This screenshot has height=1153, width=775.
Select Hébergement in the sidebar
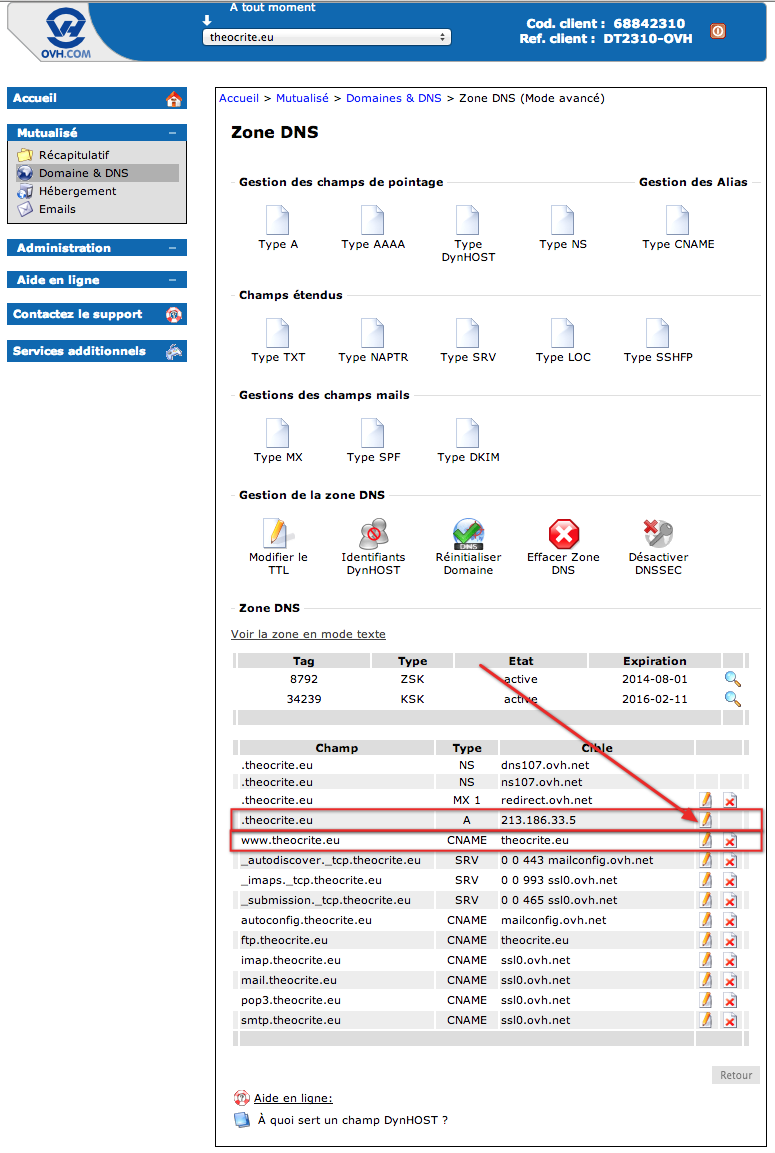point(77,191)
